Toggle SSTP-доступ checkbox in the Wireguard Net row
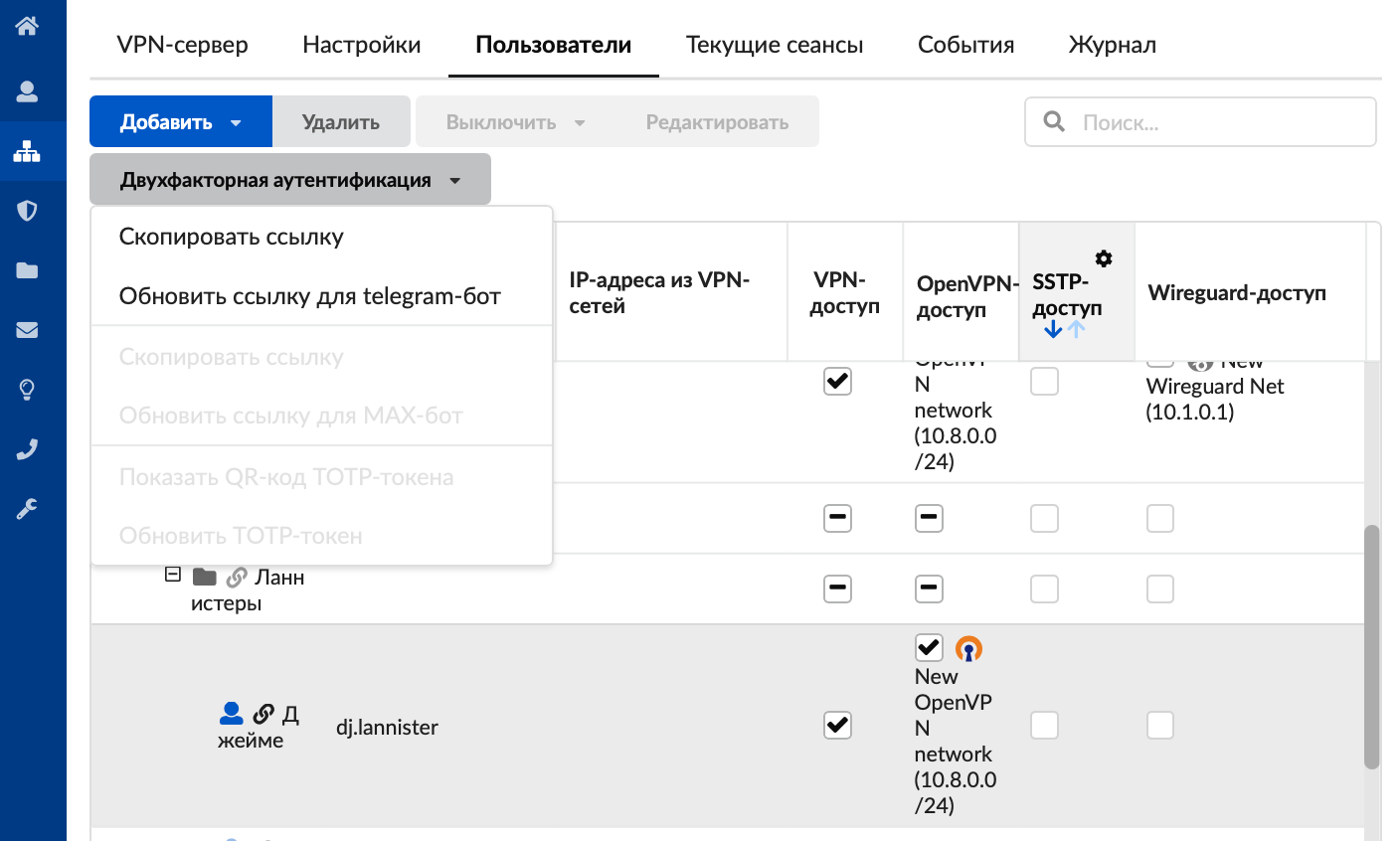Viewport: 1400px width, 841px height. click(1044, 381)
